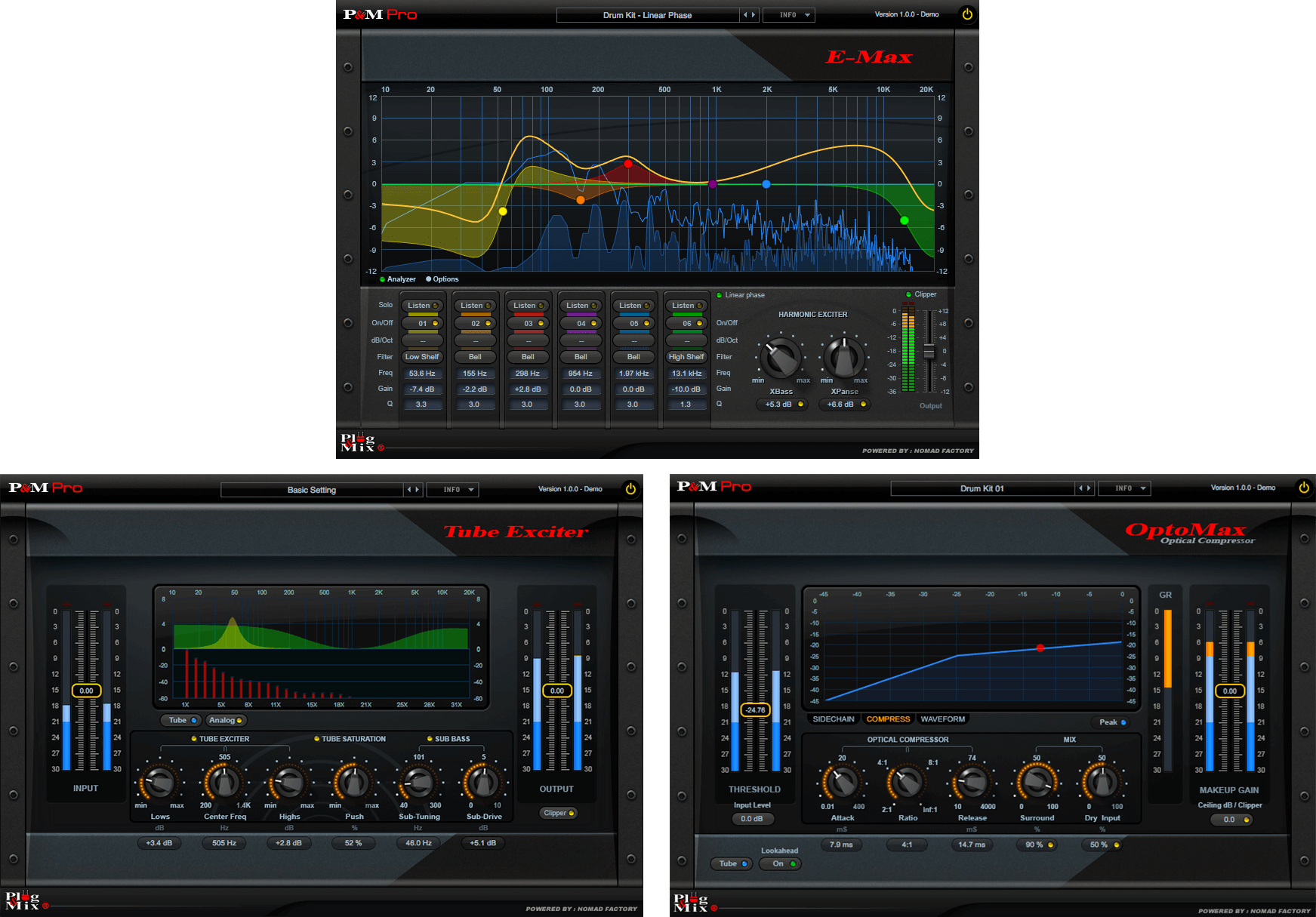Open the 'Basic Setting' preset list
The height and width of the screenshot is (917, 1316).
pos(312,490)
